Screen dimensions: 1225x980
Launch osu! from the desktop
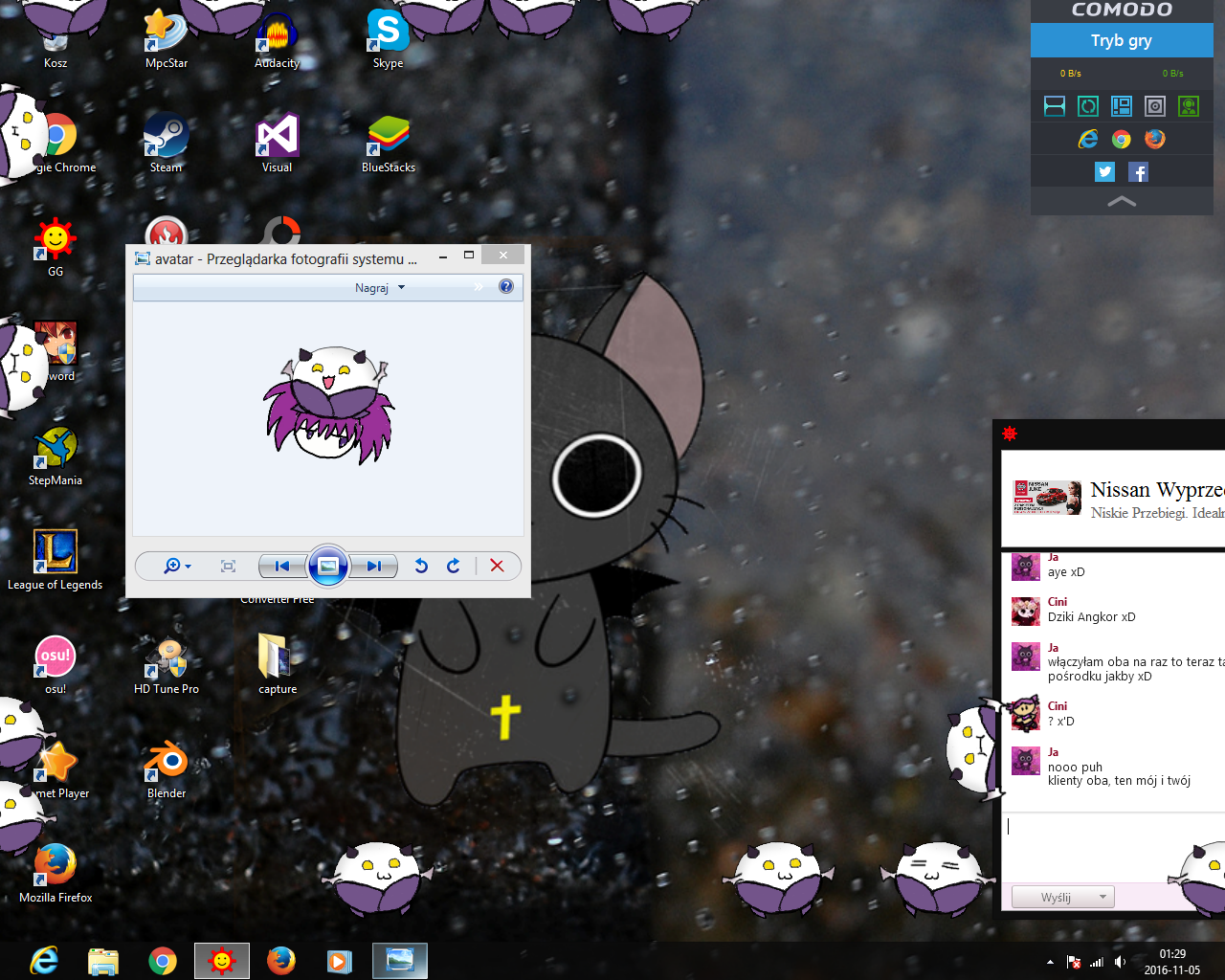click(x=56, y=663)
